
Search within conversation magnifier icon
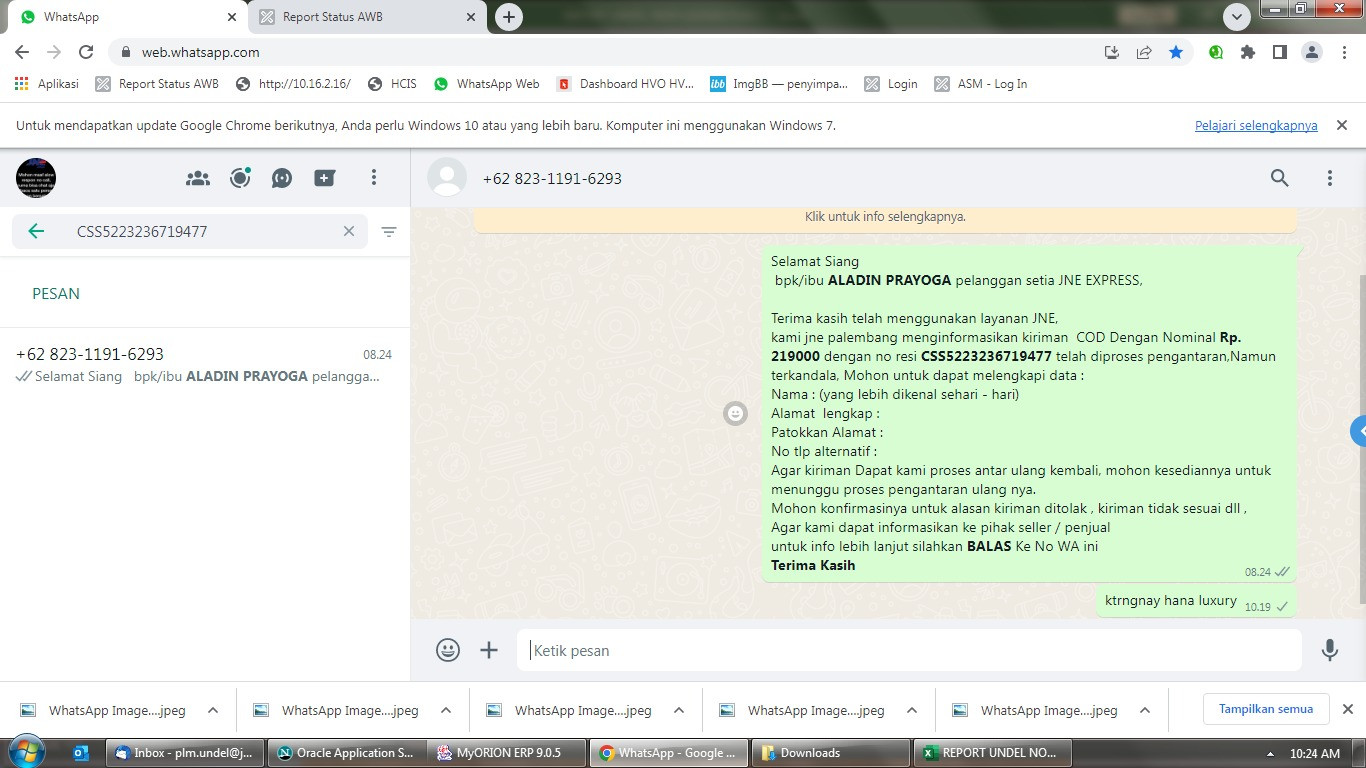[1279, 178]
